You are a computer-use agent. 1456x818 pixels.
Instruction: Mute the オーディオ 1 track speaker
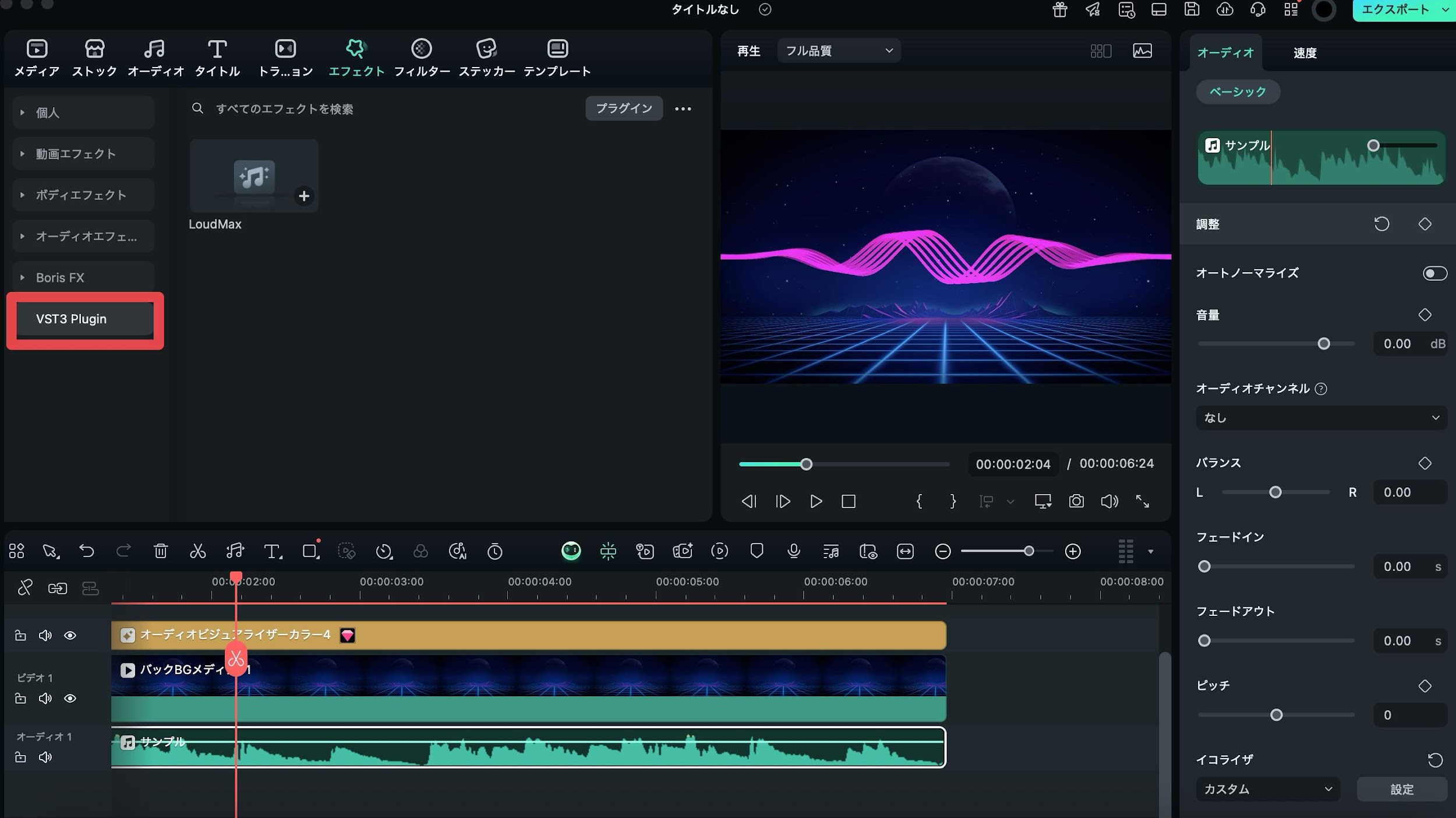[x=45, y=757]
